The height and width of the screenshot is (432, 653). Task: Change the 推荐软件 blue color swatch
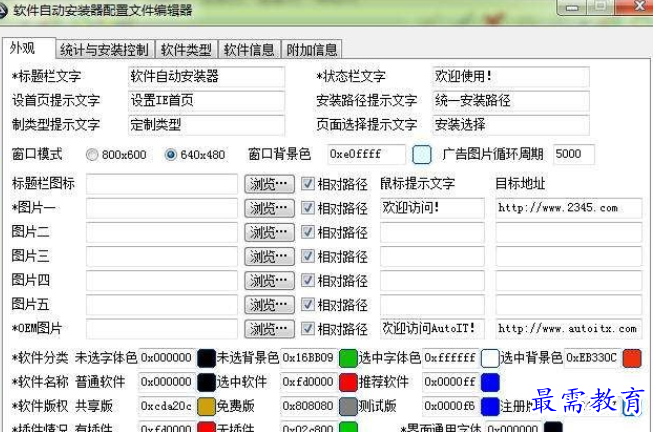point(490,382)
